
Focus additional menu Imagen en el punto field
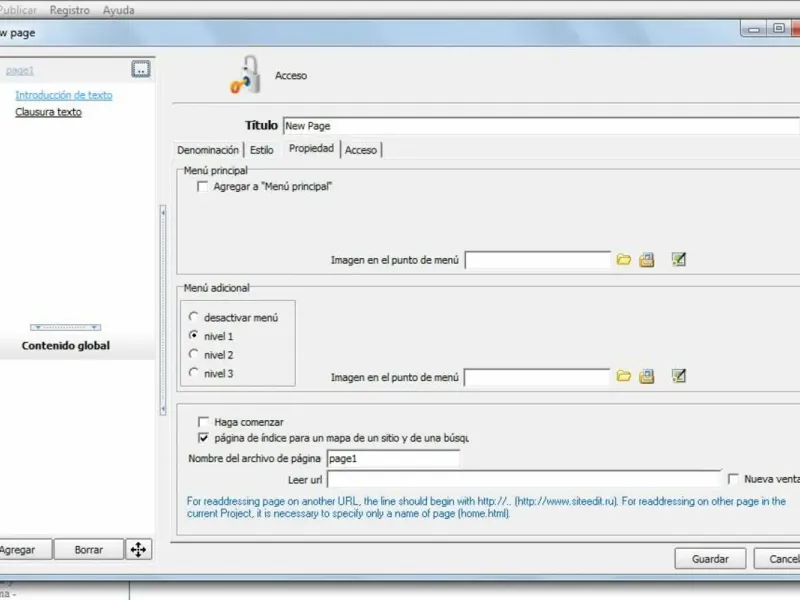[x=537, y=377]
